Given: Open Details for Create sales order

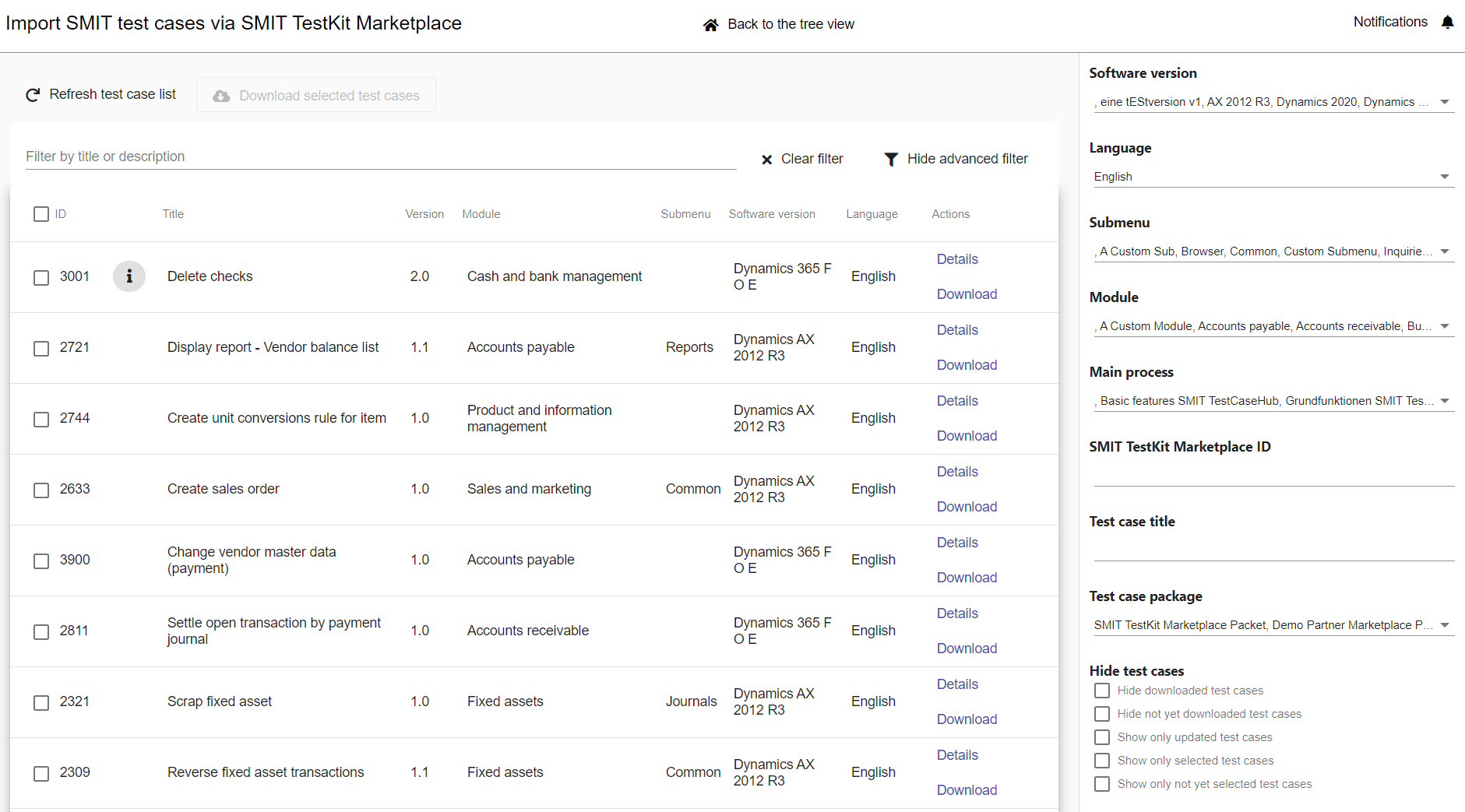Looking at the screenshot, I should pyautogui.click(x=957, y=472).
